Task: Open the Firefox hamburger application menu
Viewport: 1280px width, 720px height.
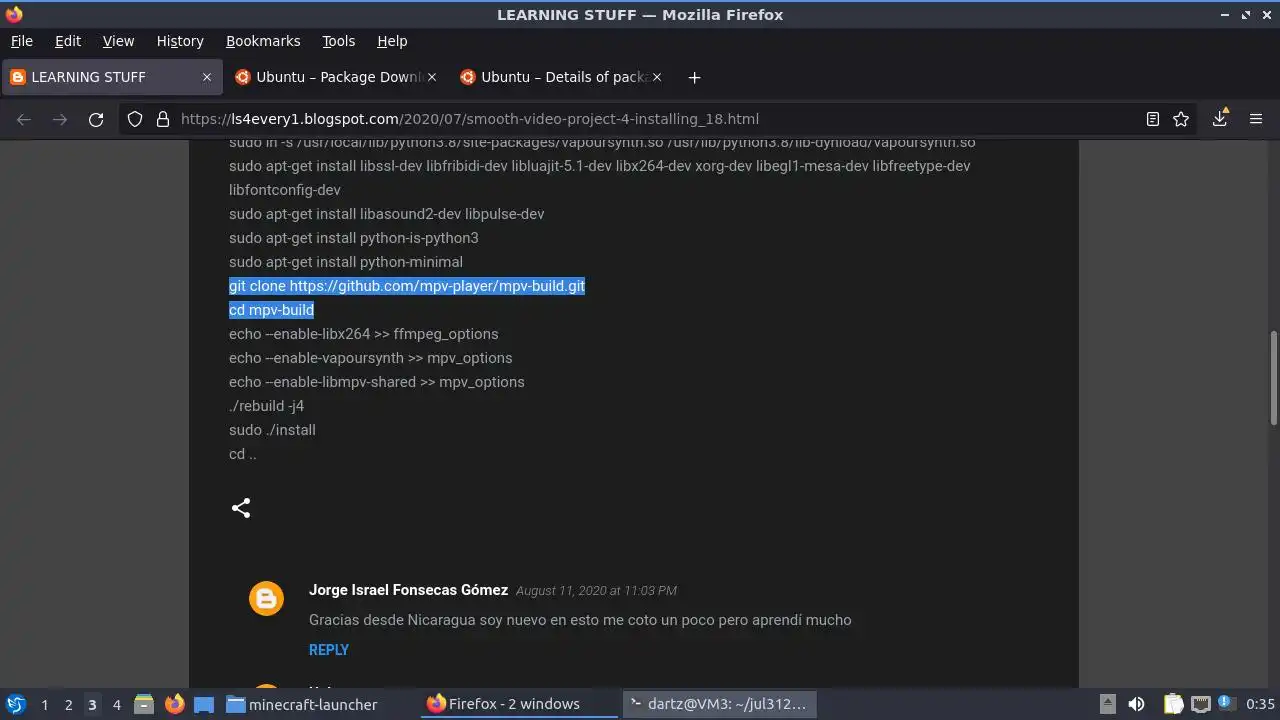Action: (1256, 119)
